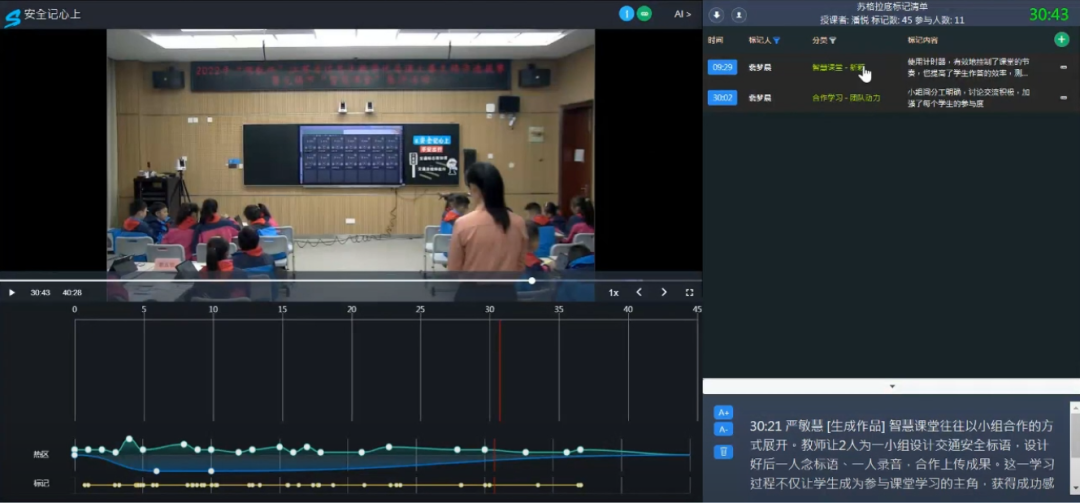The image size is (1080, 503).
Task: Click the video progress slider handle
Action: coord(531,281)
